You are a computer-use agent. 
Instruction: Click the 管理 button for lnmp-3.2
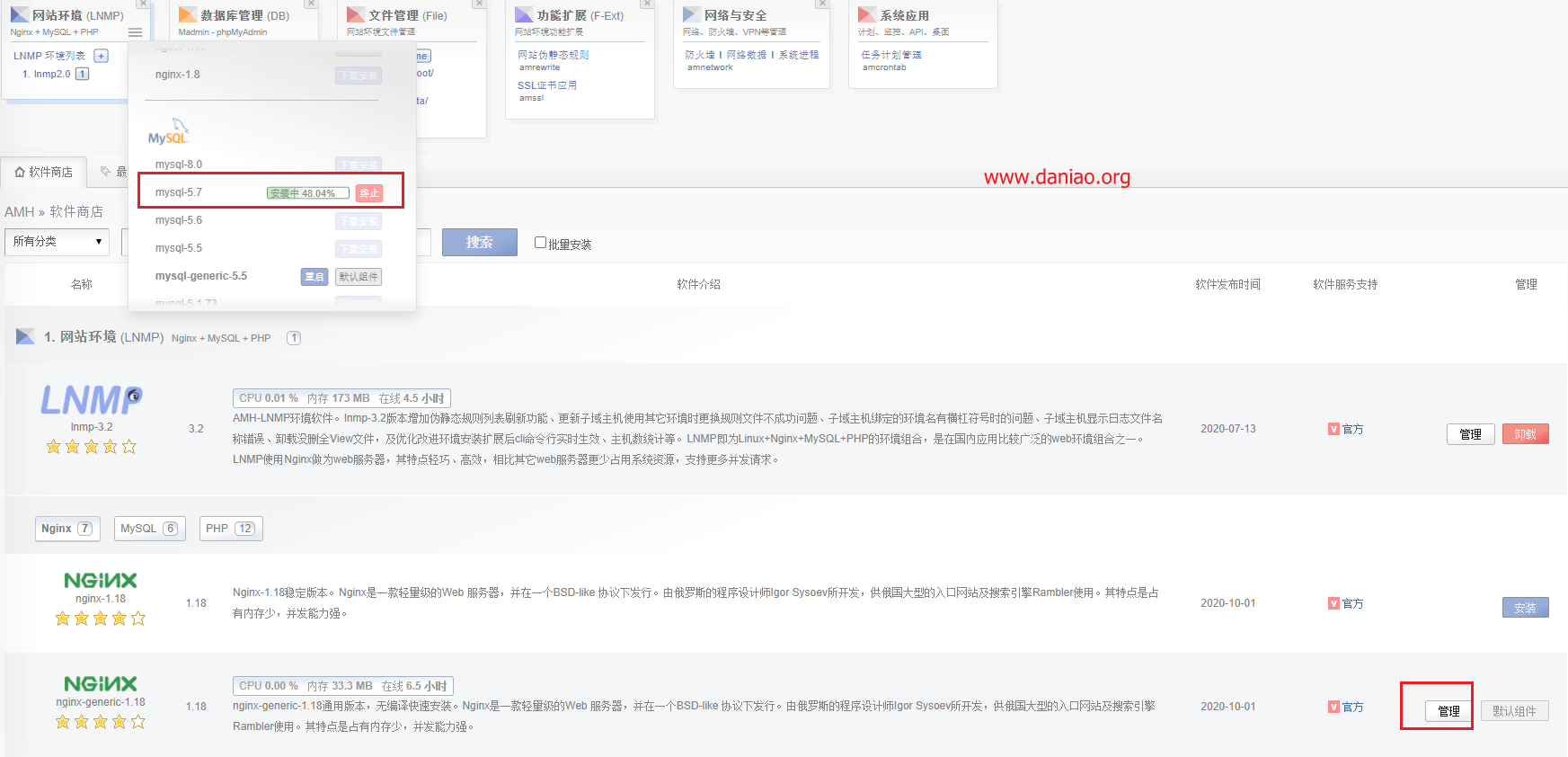(x=1471, y=434)
